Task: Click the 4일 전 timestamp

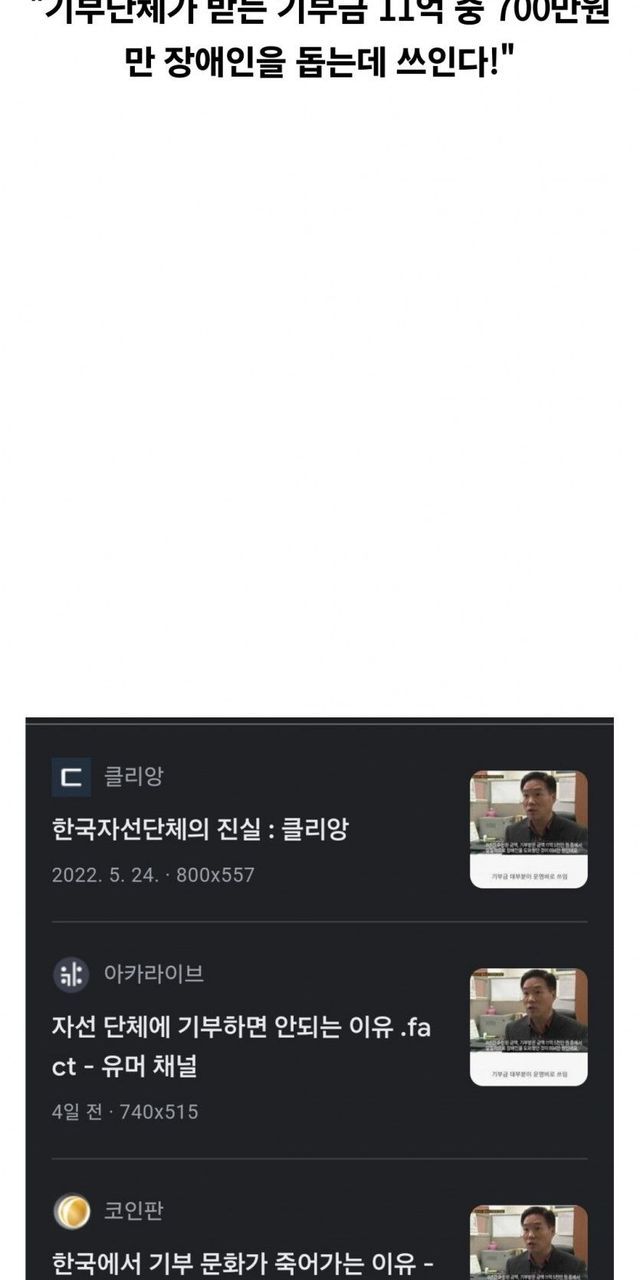Action: tap(77, 1111)
